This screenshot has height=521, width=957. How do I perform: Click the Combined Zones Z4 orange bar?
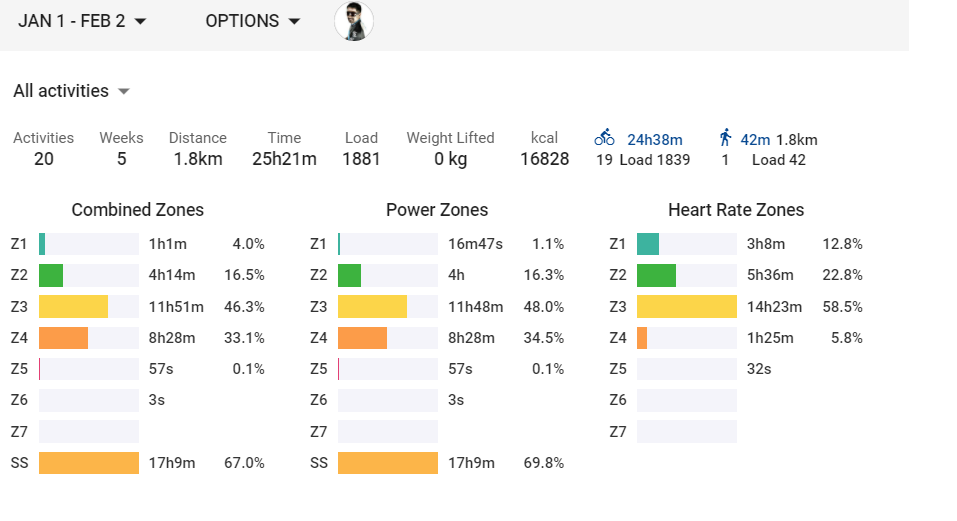63,338
